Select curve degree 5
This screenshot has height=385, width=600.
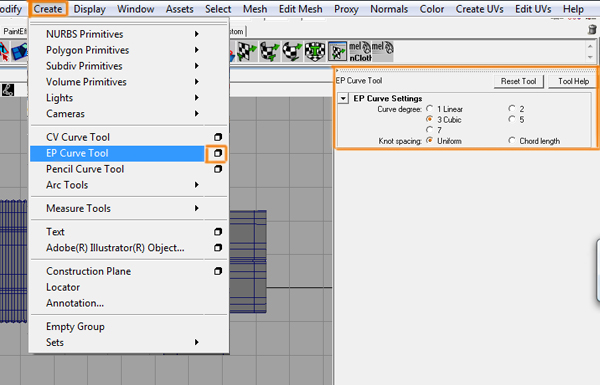coord(512,119)
